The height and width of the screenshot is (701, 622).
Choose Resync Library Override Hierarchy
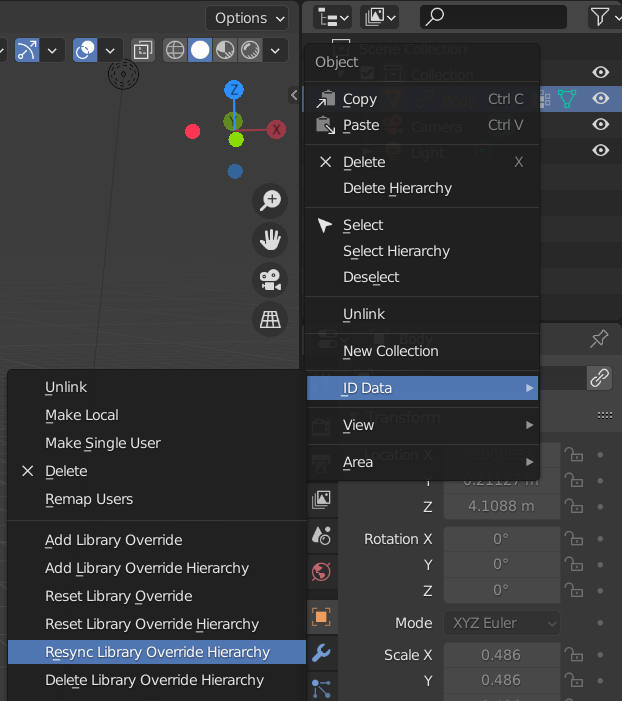tap(157, 652)
